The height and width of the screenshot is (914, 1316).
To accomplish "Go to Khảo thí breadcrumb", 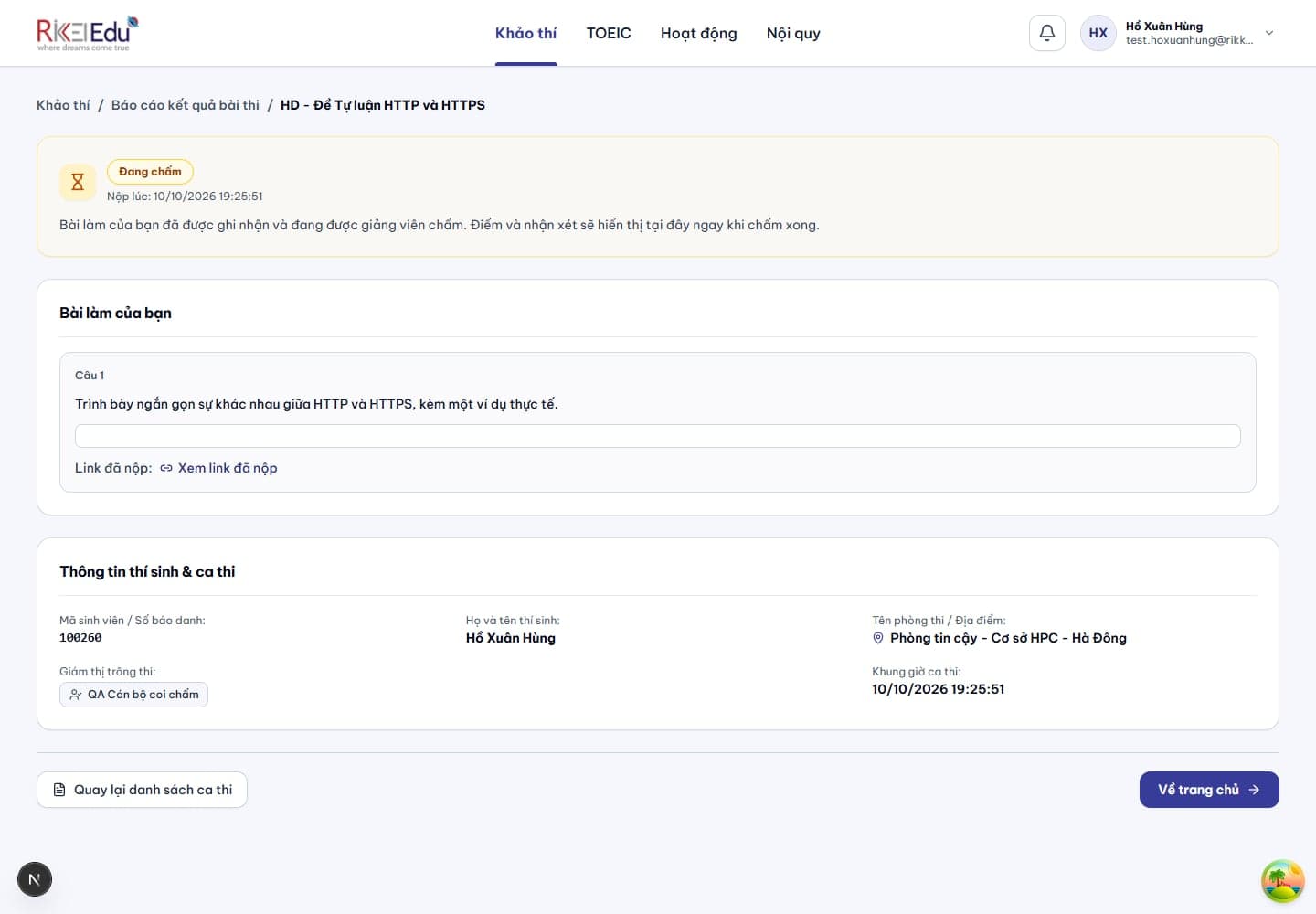I will click(63, 105).
